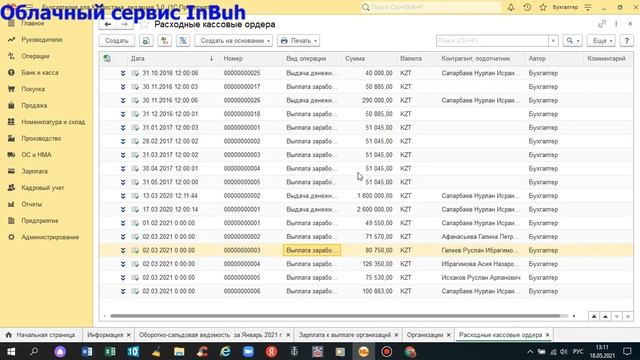Image resolution: width=640 pixels, height=360 pixels.
Task: Open the magnifier search options dropdown
Action: (x=572, y=41)
